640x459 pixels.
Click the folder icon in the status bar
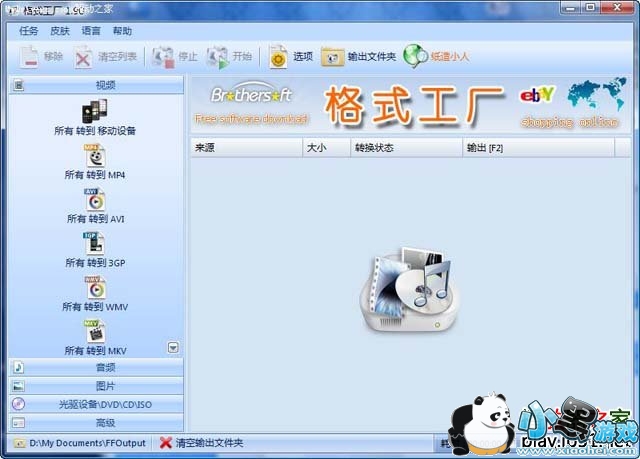pos(19,443)
